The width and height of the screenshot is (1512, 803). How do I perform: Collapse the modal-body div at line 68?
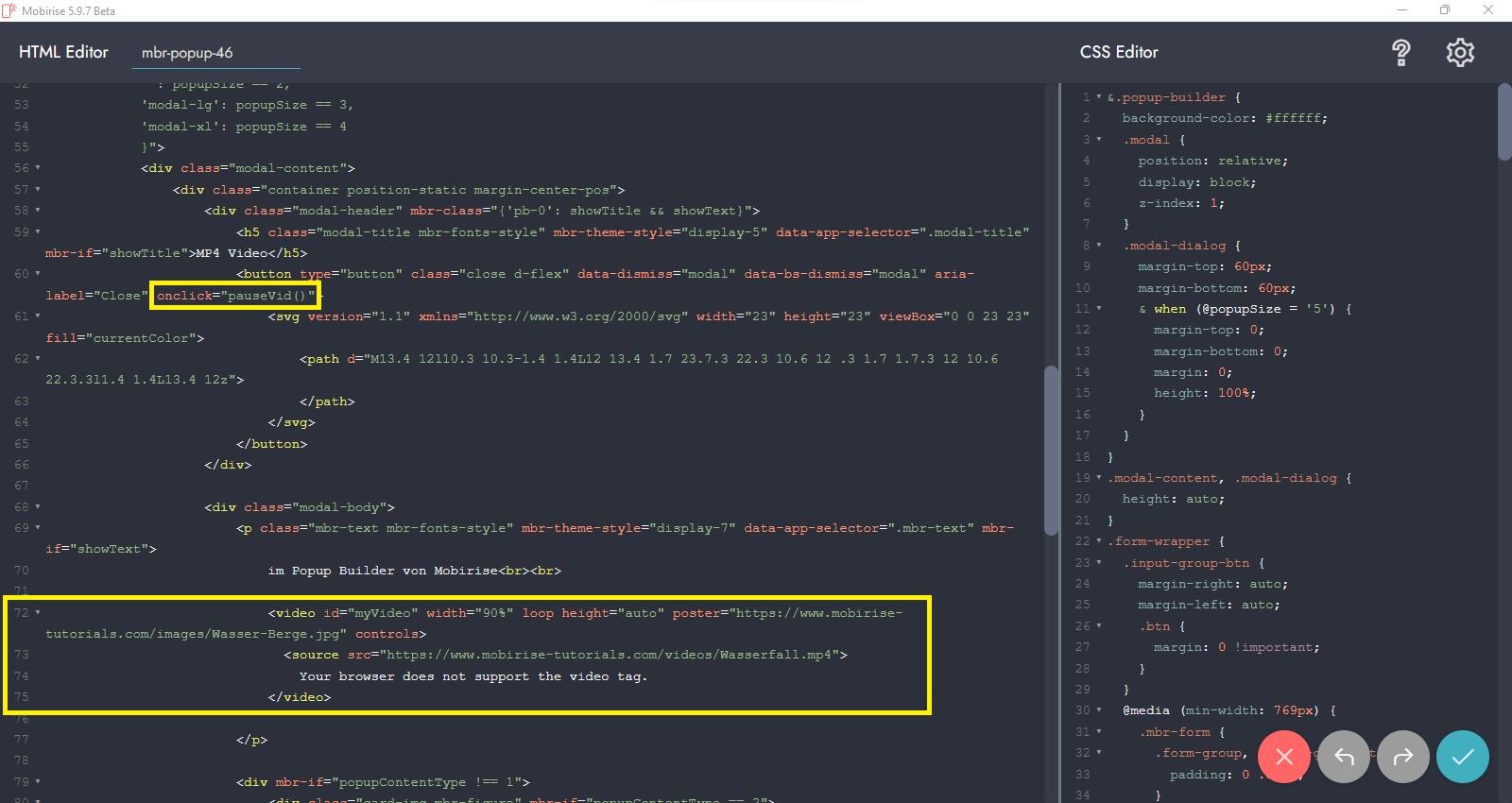click(x=38, y=507)
